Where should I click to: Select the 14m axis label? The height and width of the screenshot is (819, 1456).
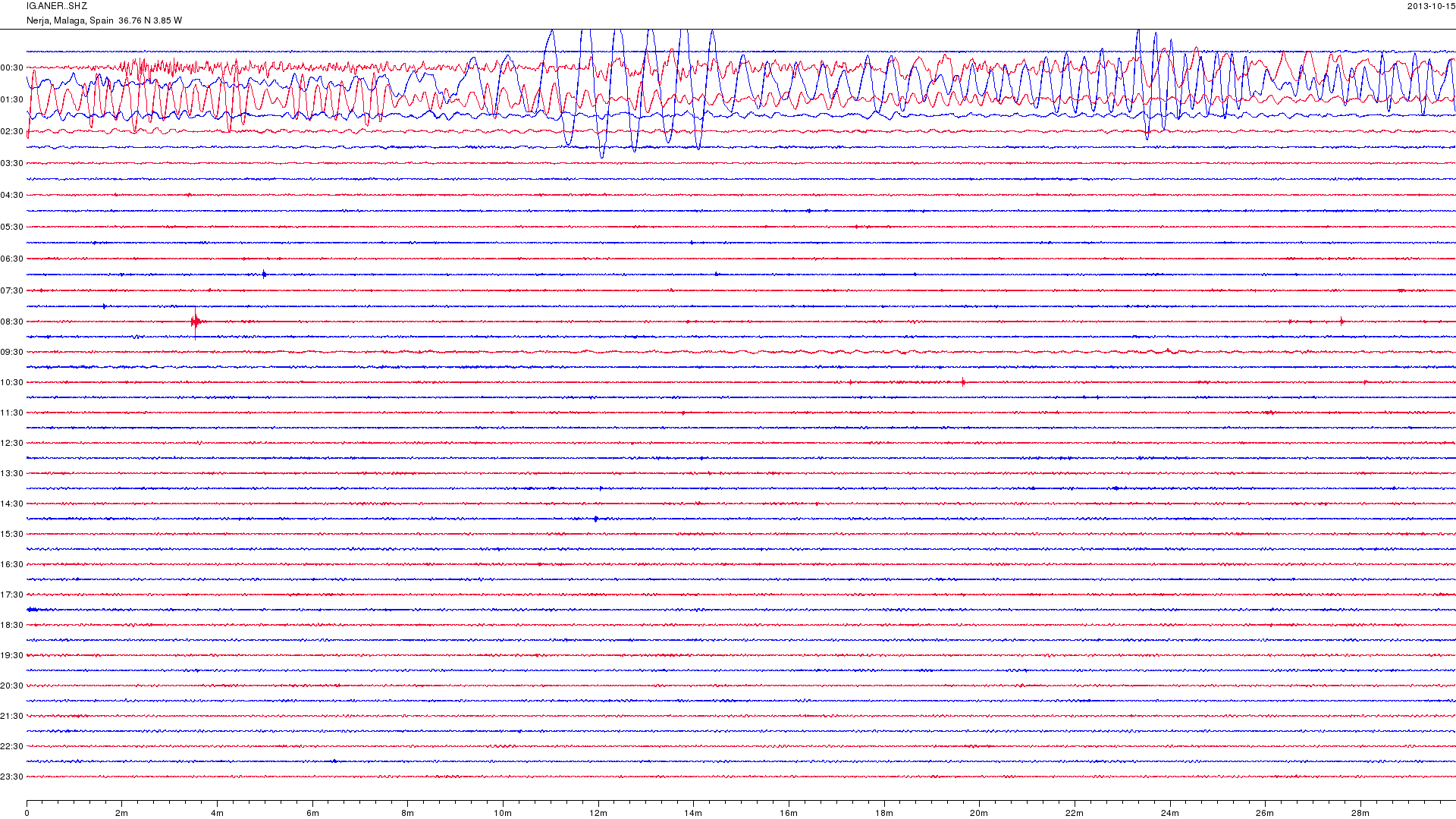(x=693, y=813)
